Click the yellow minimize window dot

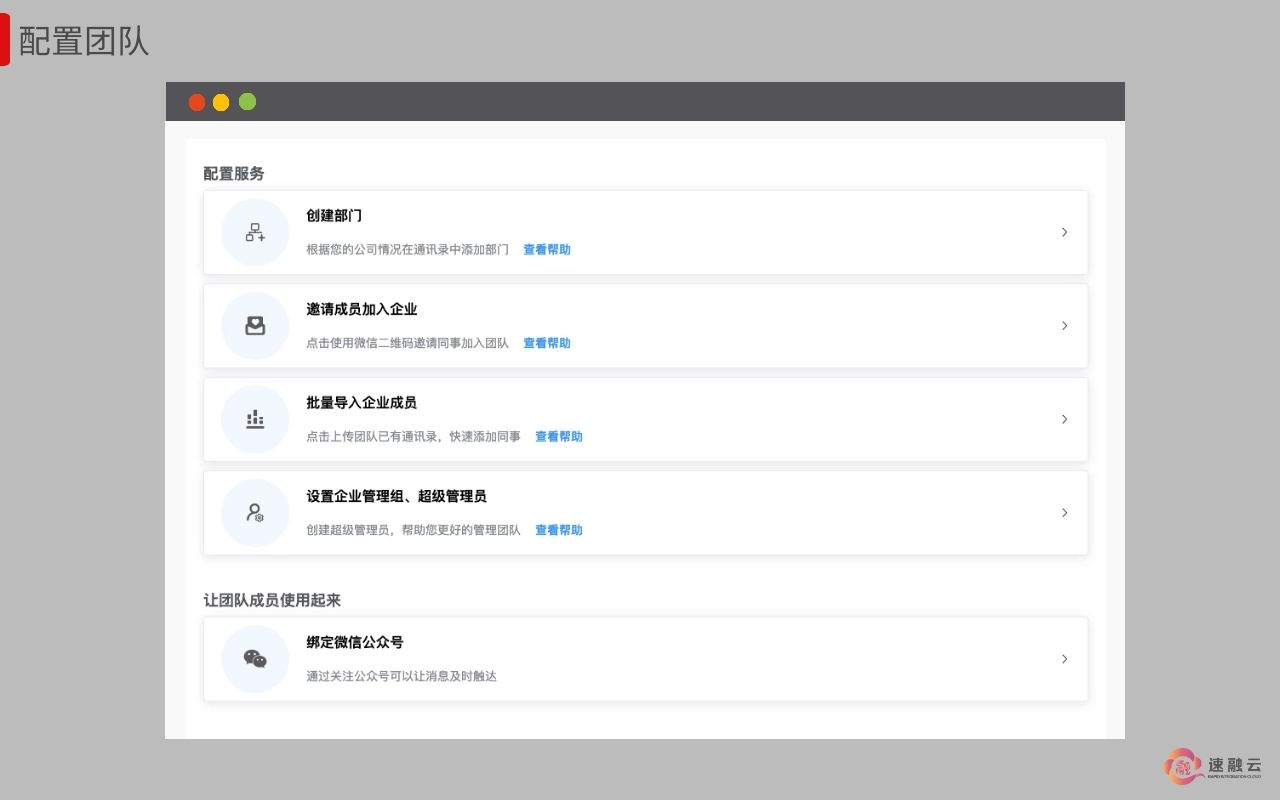(221, 102)
